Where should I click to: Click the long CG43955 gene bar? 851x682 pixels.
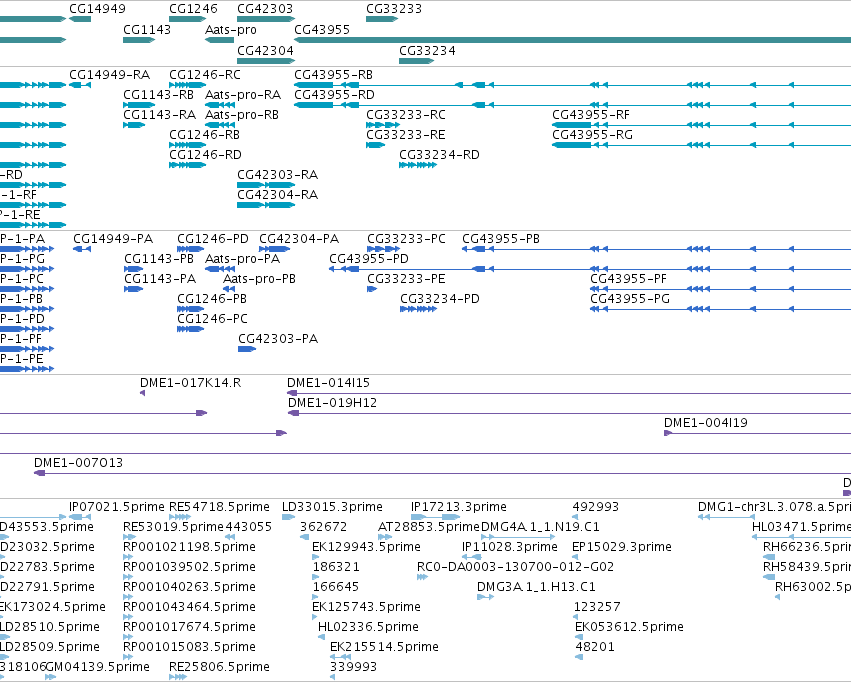[x=573, y=40]
